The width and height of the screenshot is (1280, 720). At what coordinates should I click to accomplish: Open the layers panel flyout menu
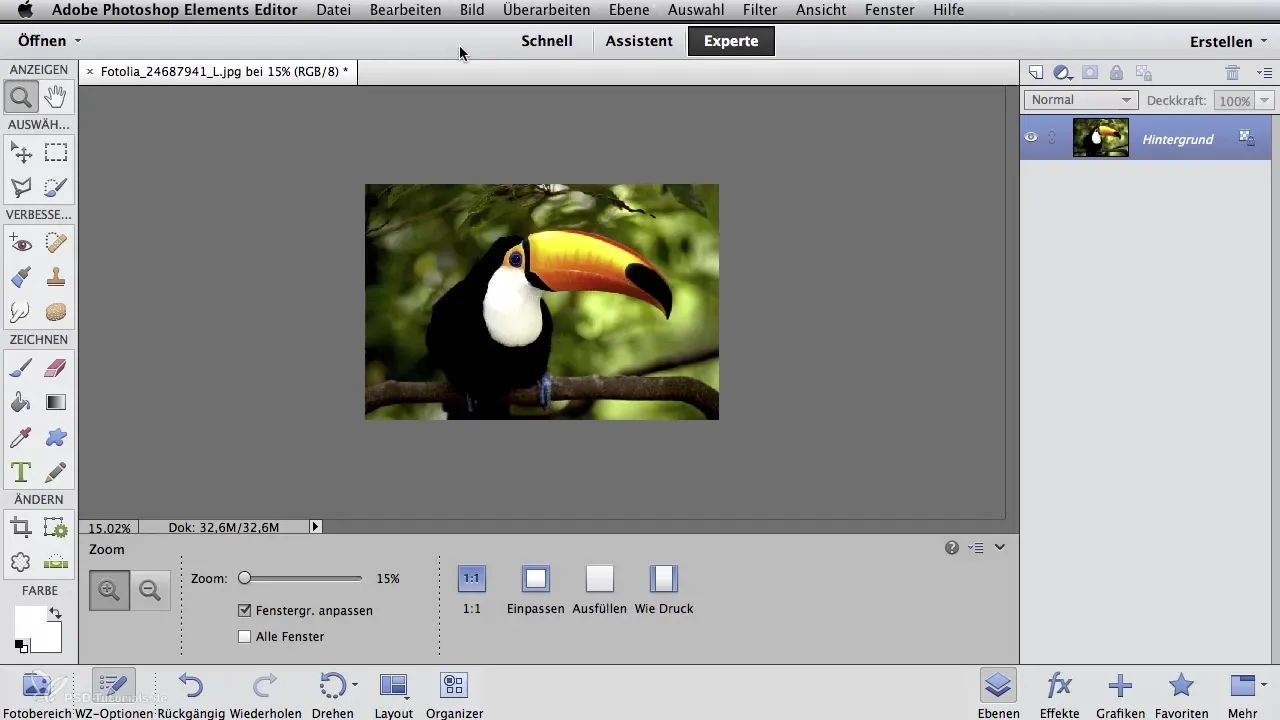click(x=1264, y=72)
